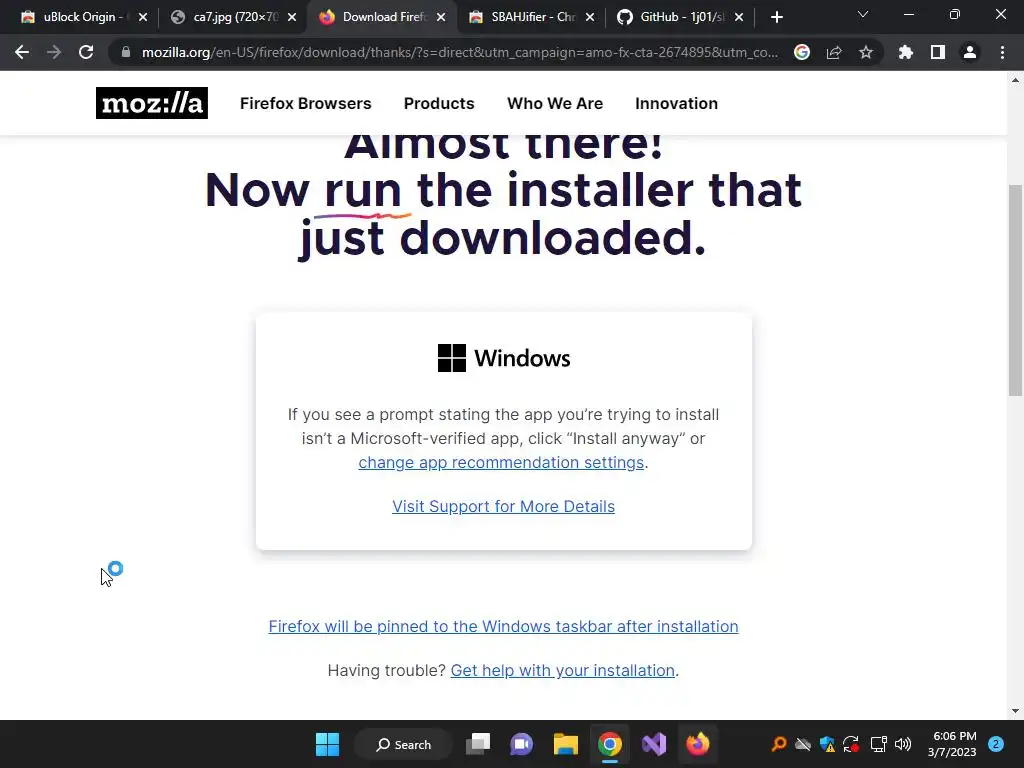Screen dimensions: 1024x768
Task: Click the Mozilla logo
Action: click(x=152, y=103)
